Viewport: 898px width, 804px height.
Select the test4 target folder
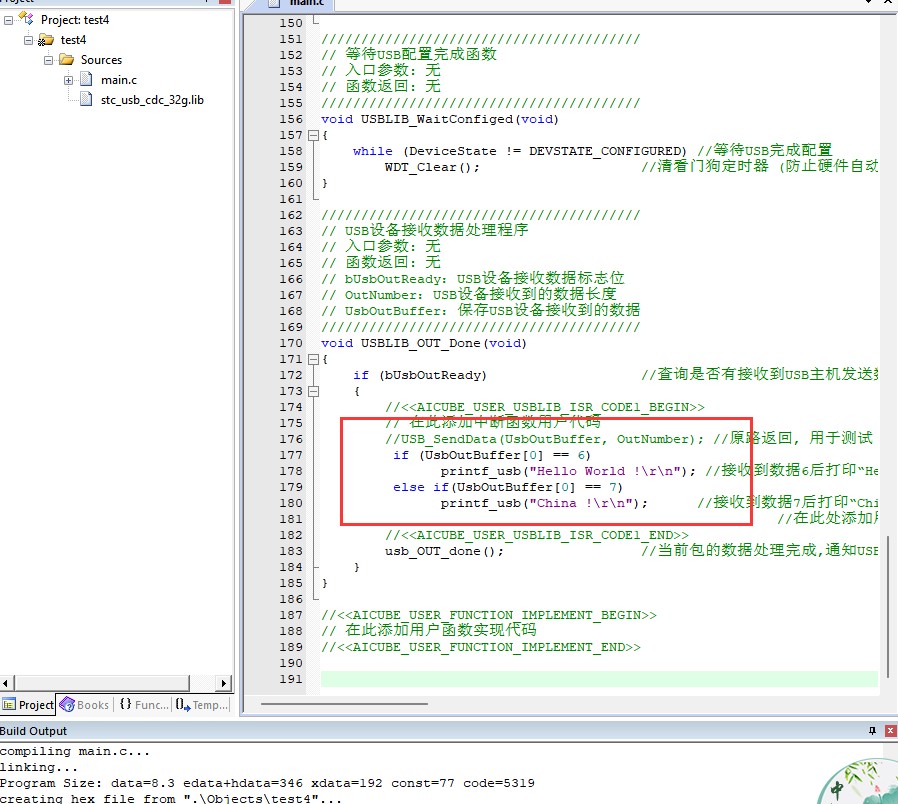(73, 40)
